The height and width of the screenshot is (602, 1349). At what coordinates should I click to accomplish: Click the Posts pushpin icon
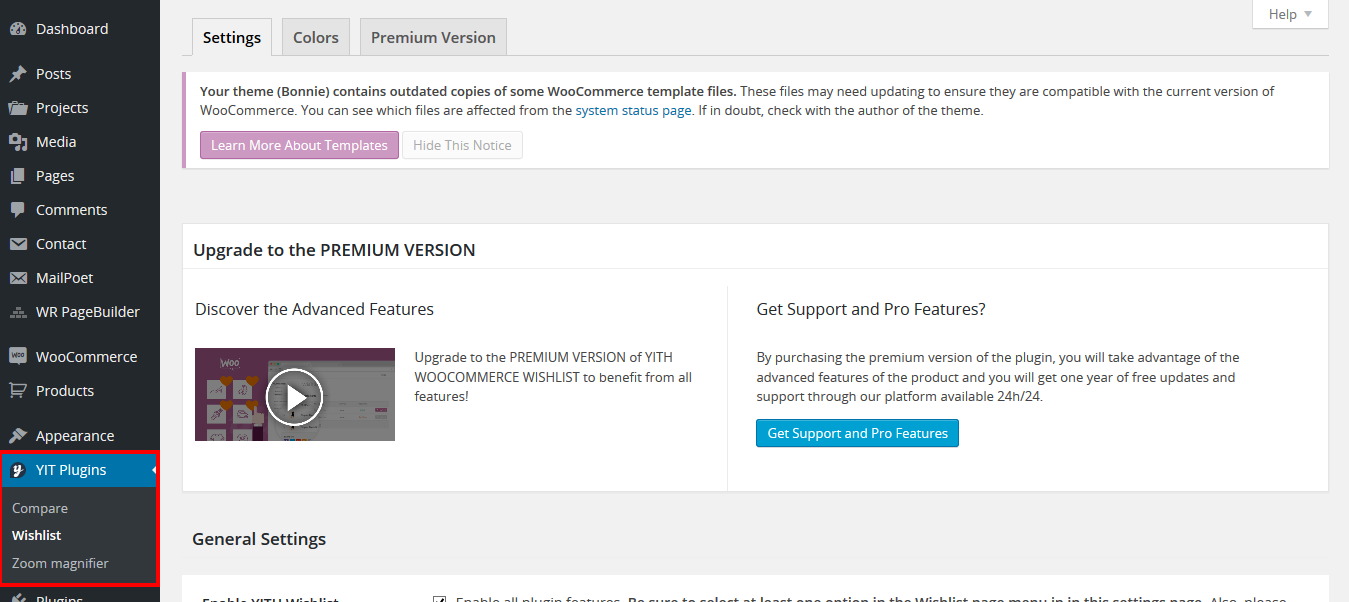tap(18, 74)
